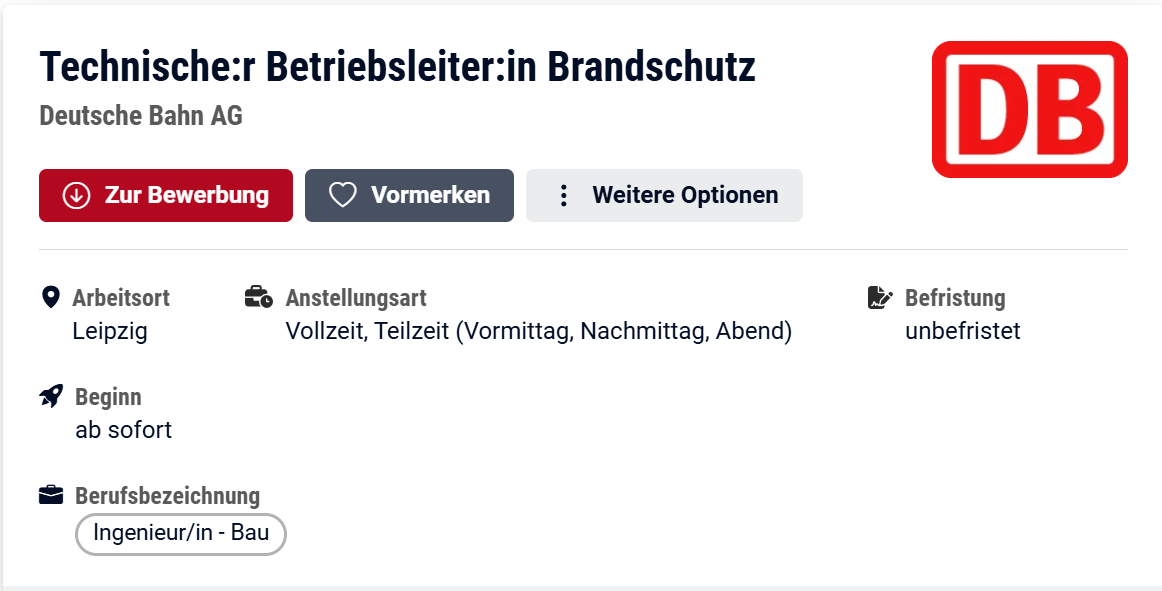Open the Deutsche Bahn AG company link

(x=141, y=116)
